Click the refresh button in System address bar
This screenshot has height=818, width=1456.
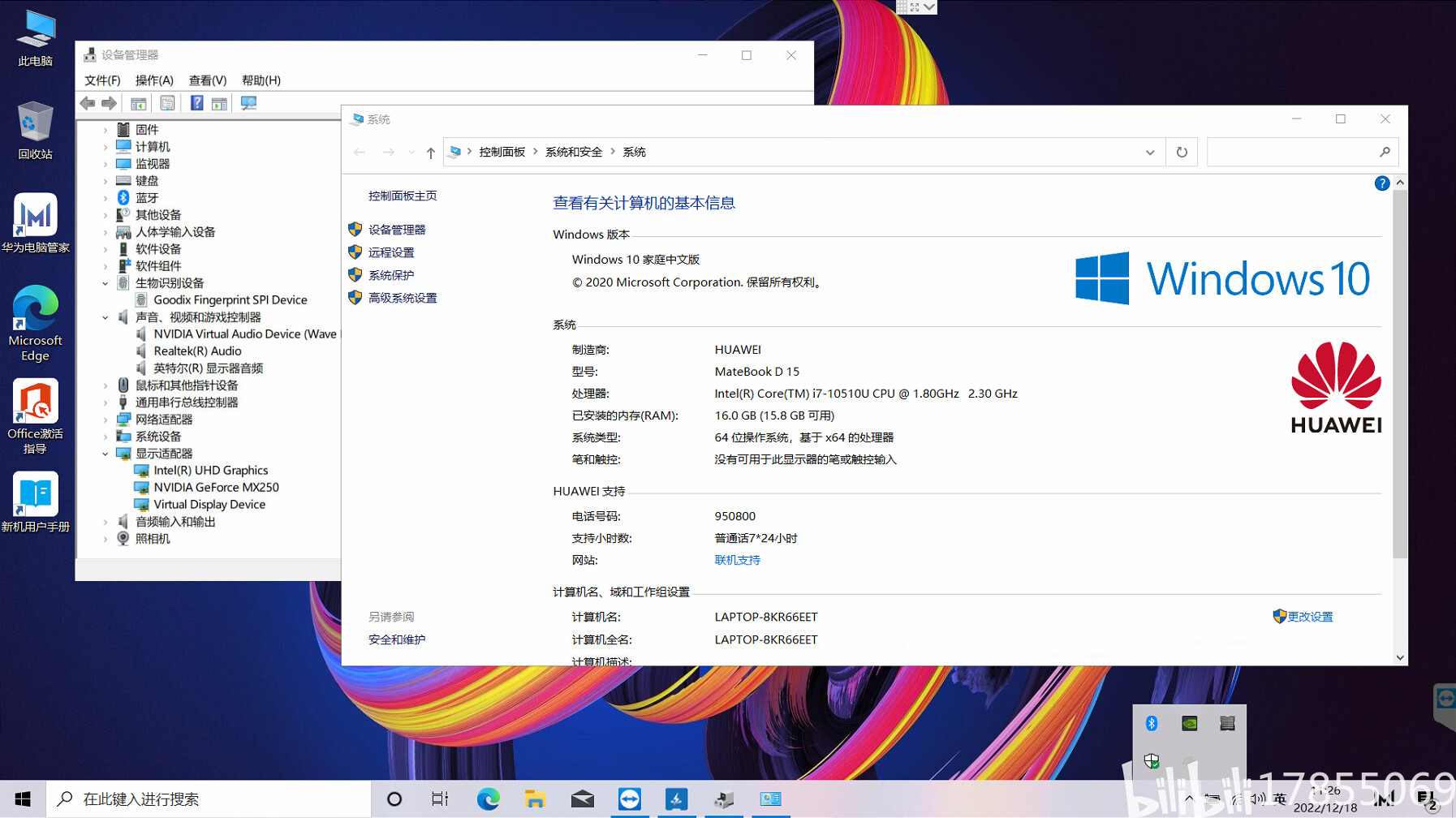pos(1182,152)
